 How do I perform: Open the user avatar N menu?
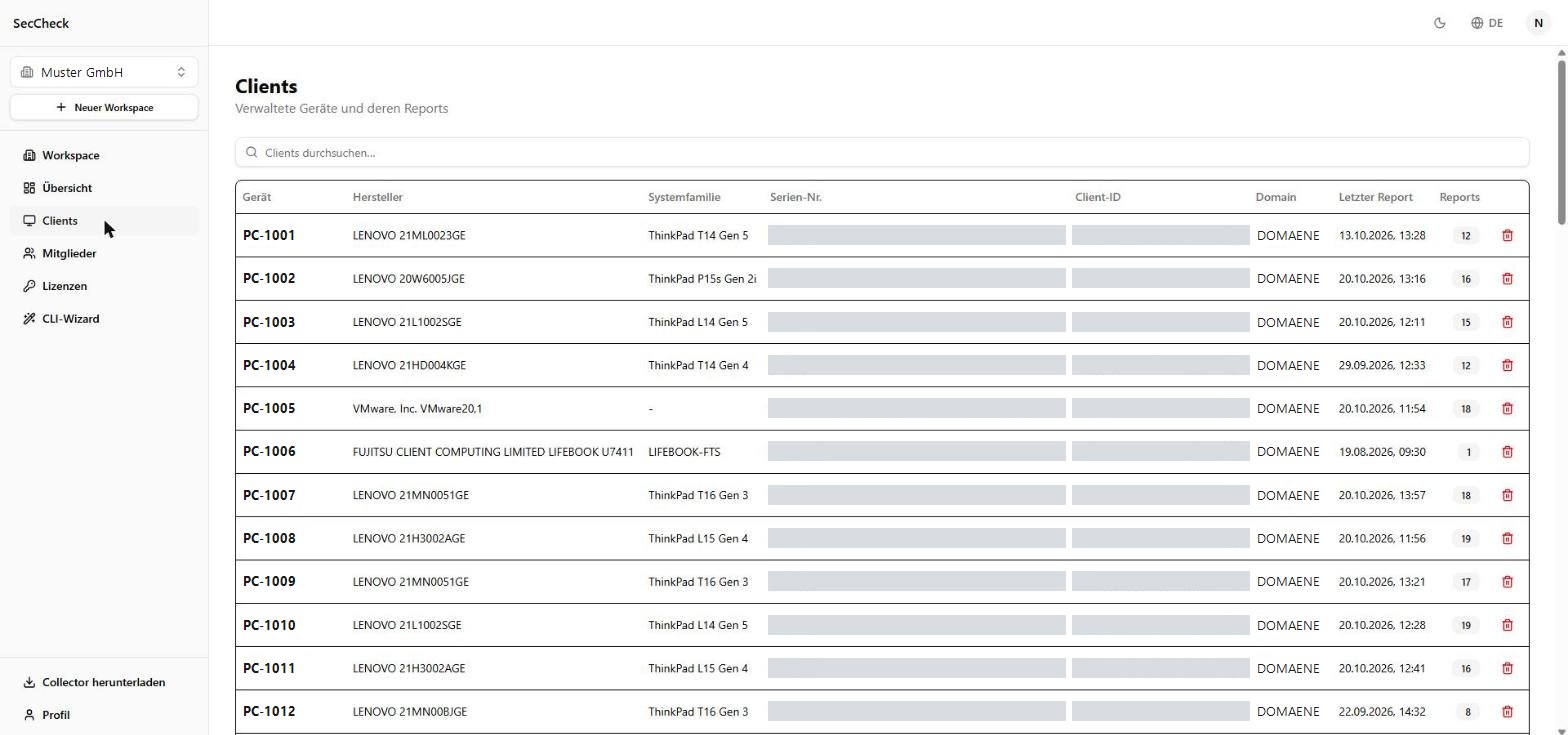coord(1538,23)
